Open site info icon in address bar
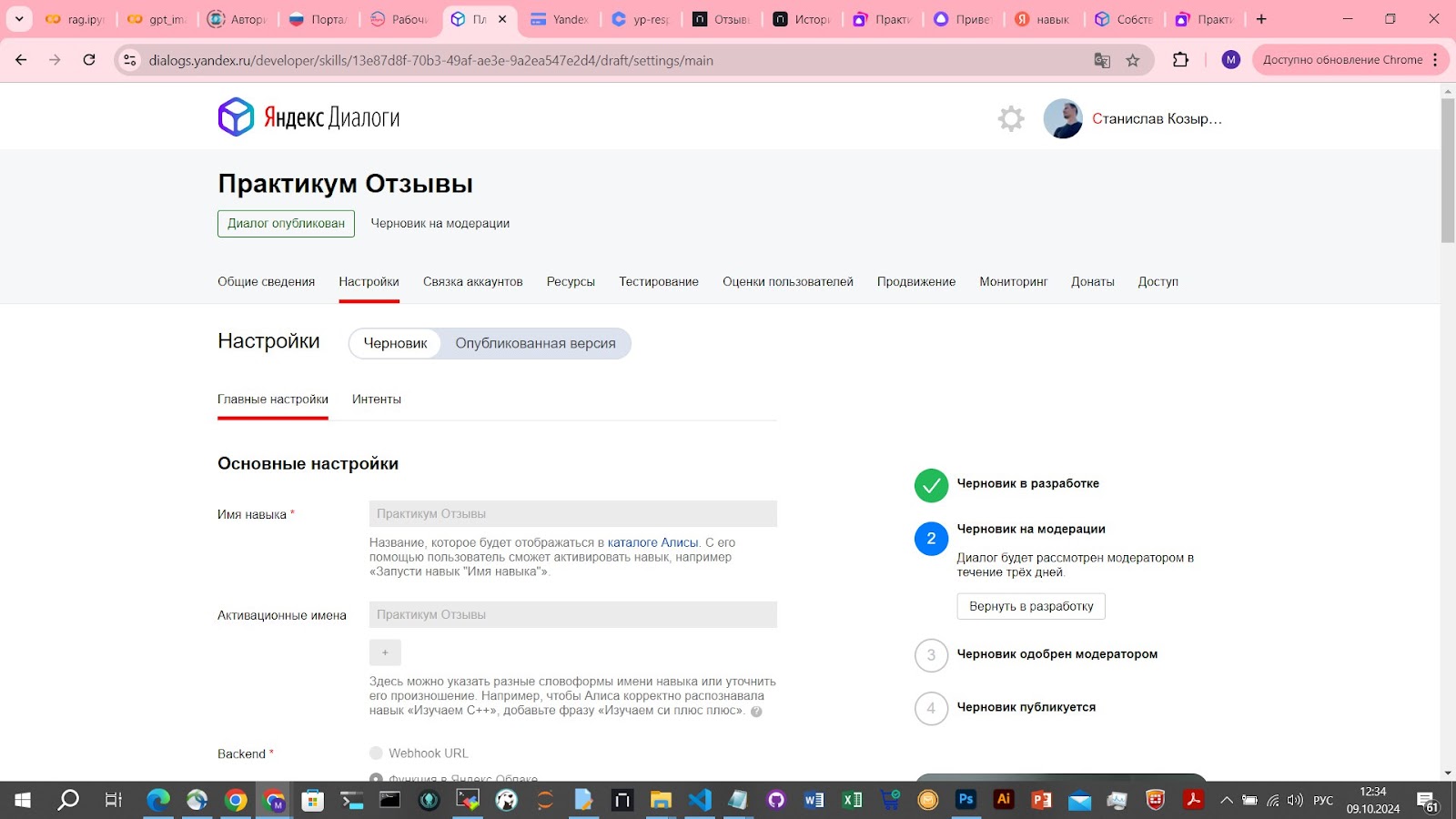The width and height of the screenshot is (1456, 819). (x=130, y=60)
